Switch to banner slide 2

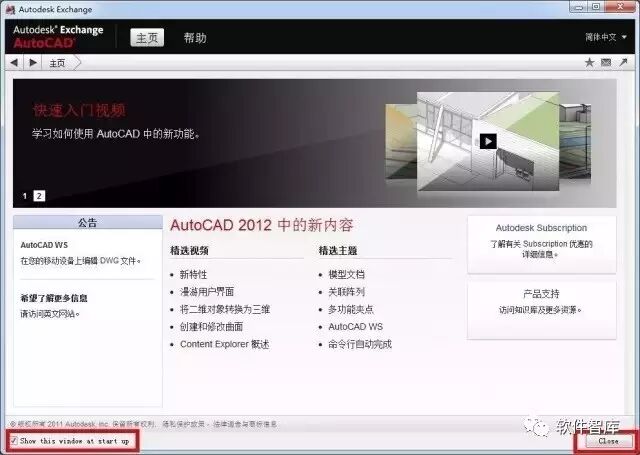(x=39, y=196)
